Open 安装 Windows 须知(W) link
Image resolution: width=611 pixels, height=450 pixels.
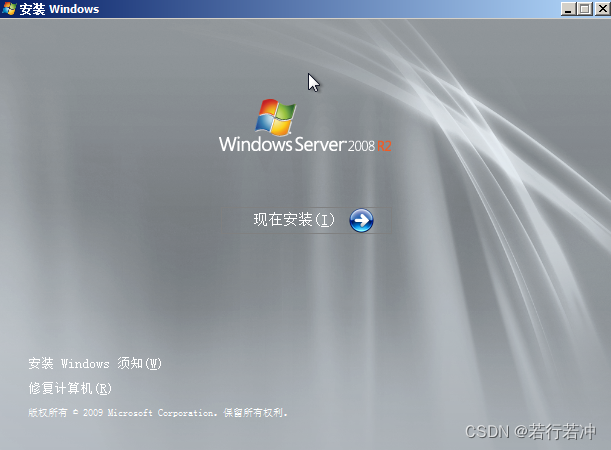click(95, 364)
